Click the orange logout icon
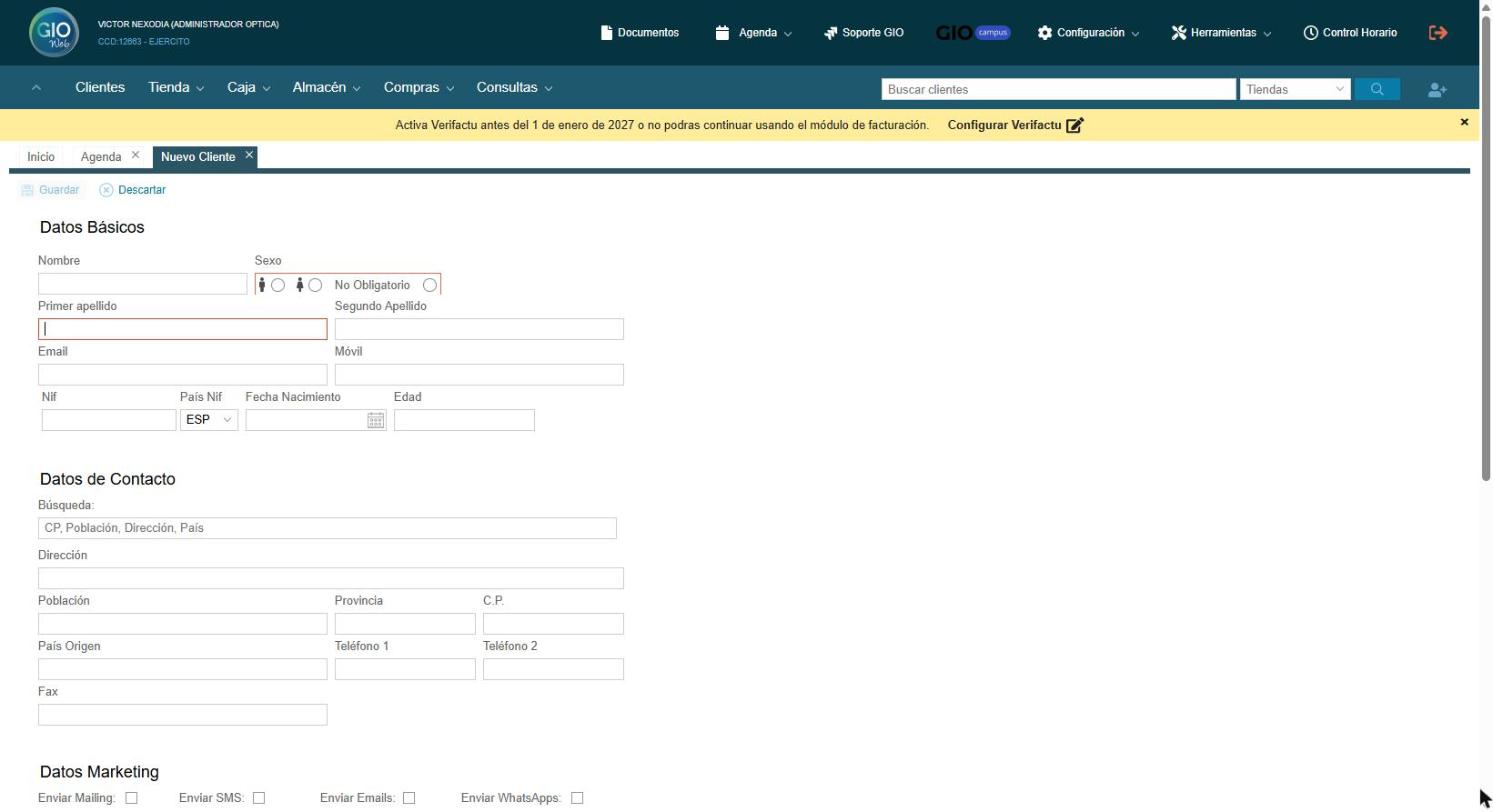 (x=1438, y=33)
